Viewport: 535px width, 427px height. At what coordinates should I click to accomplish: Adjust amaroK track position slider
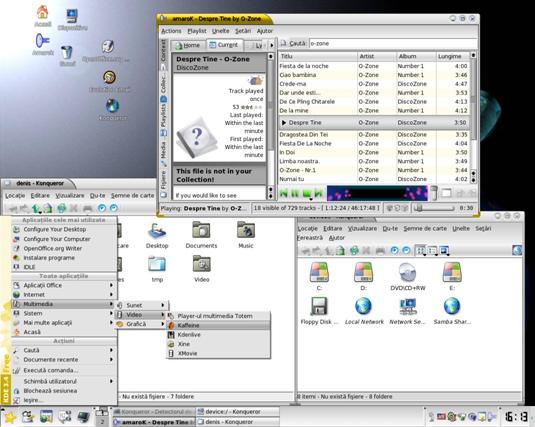click(x=434, y=208)
